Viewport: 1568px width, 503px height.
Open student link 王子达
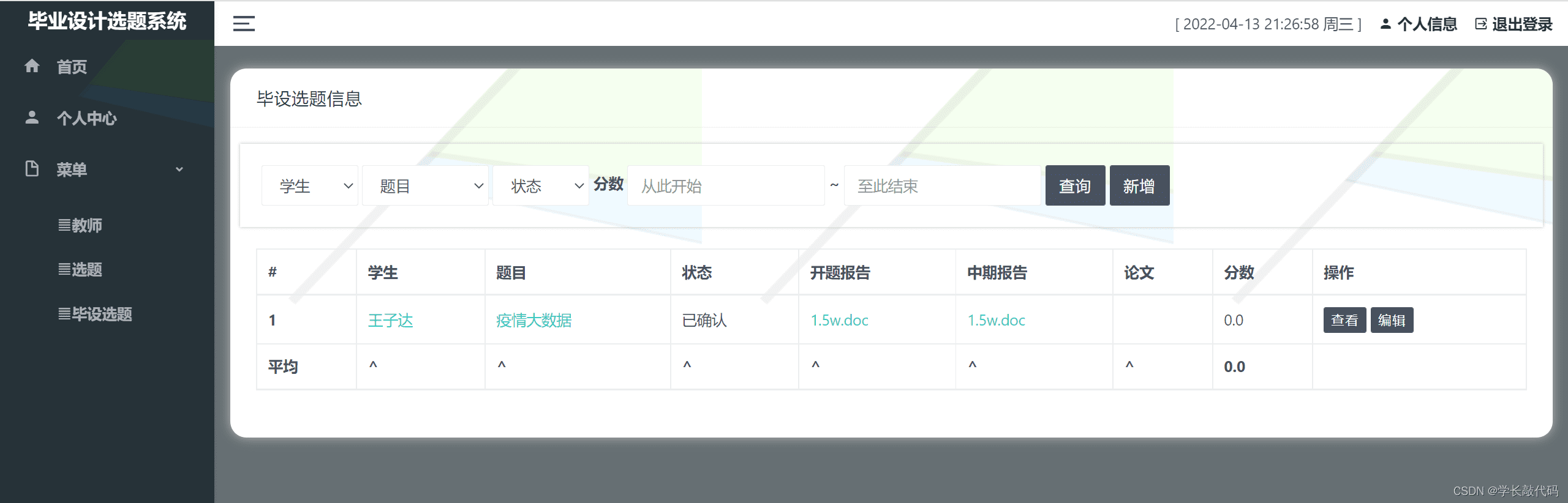pyautogui.click(x=390, y=320)
